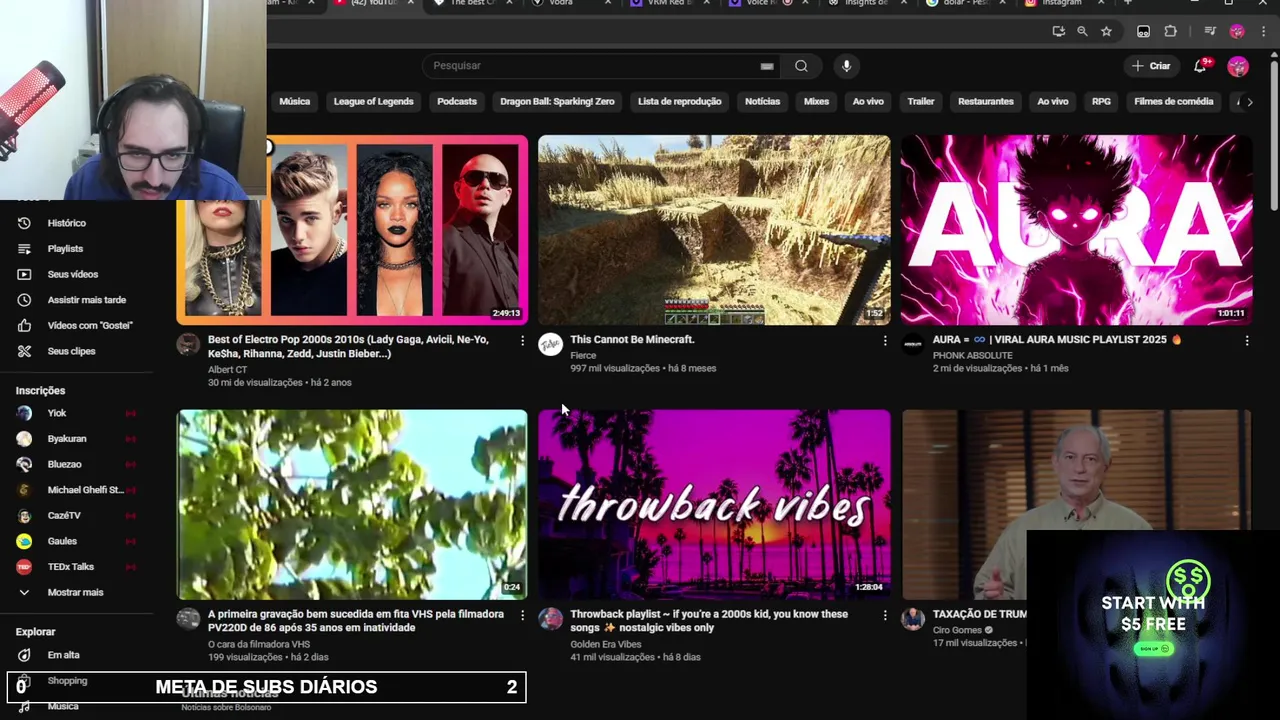Image resolution: width=1280 pixels, height=720 pixels.
Task: Play the Minecraft wheat field thumbnail
Action: coord(714,230)
